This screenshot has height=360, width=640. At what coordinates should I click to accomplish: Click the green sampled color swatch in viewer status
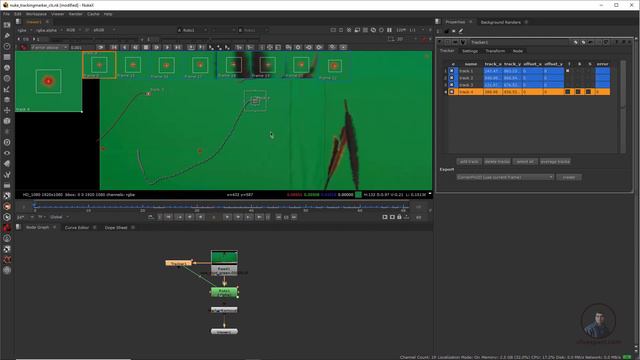(x=358, y=195)
